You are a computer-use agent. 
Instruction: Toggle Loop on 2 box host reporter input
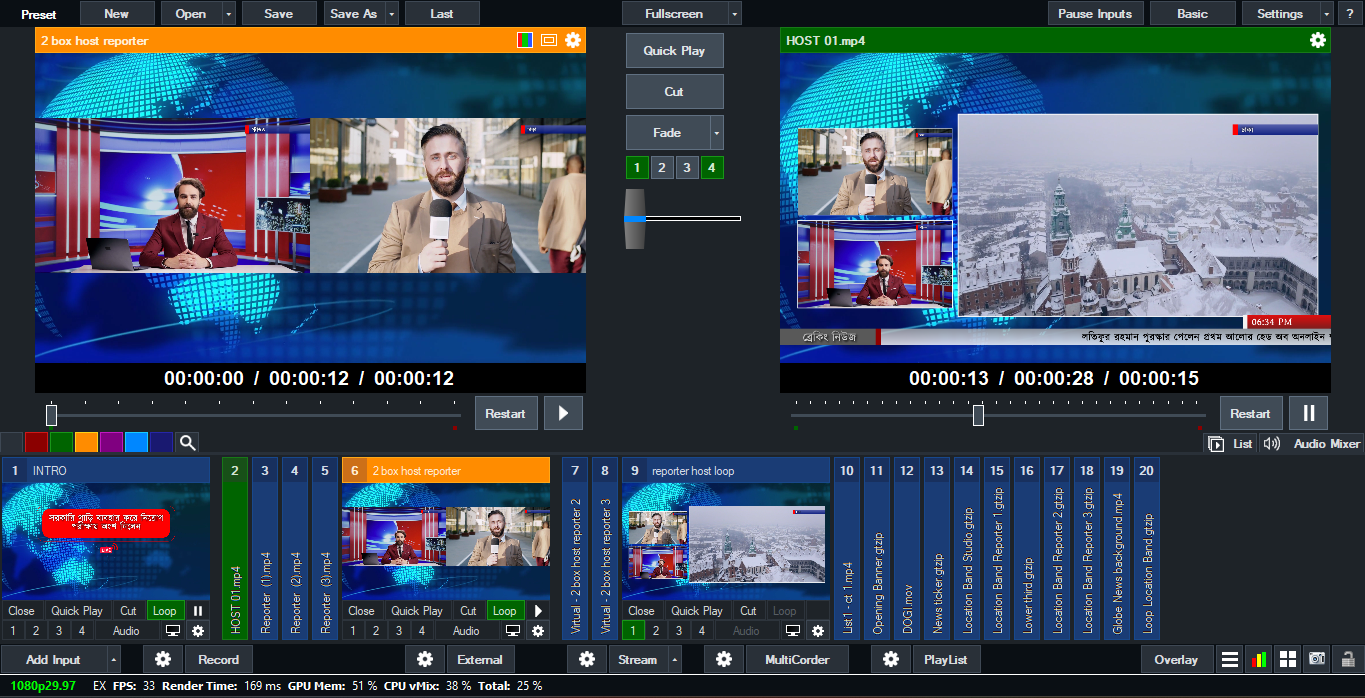point(504,611)
